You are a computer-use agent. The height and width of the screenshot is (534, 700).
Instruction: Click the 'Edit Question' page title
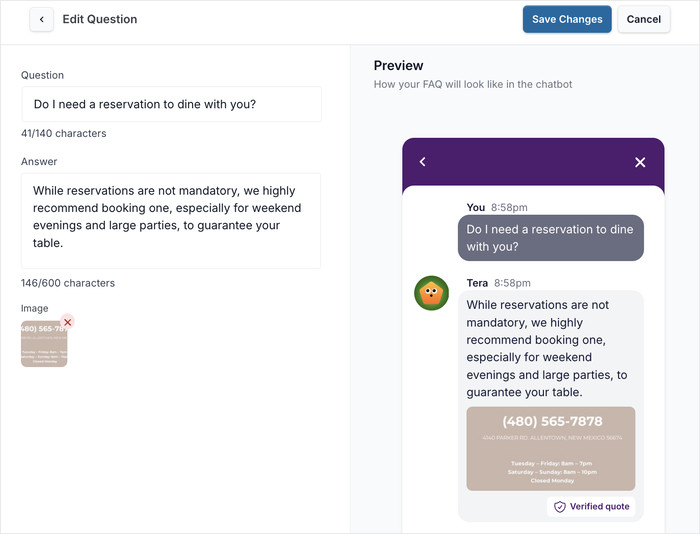pyautogui.click(x=100, y=19)
